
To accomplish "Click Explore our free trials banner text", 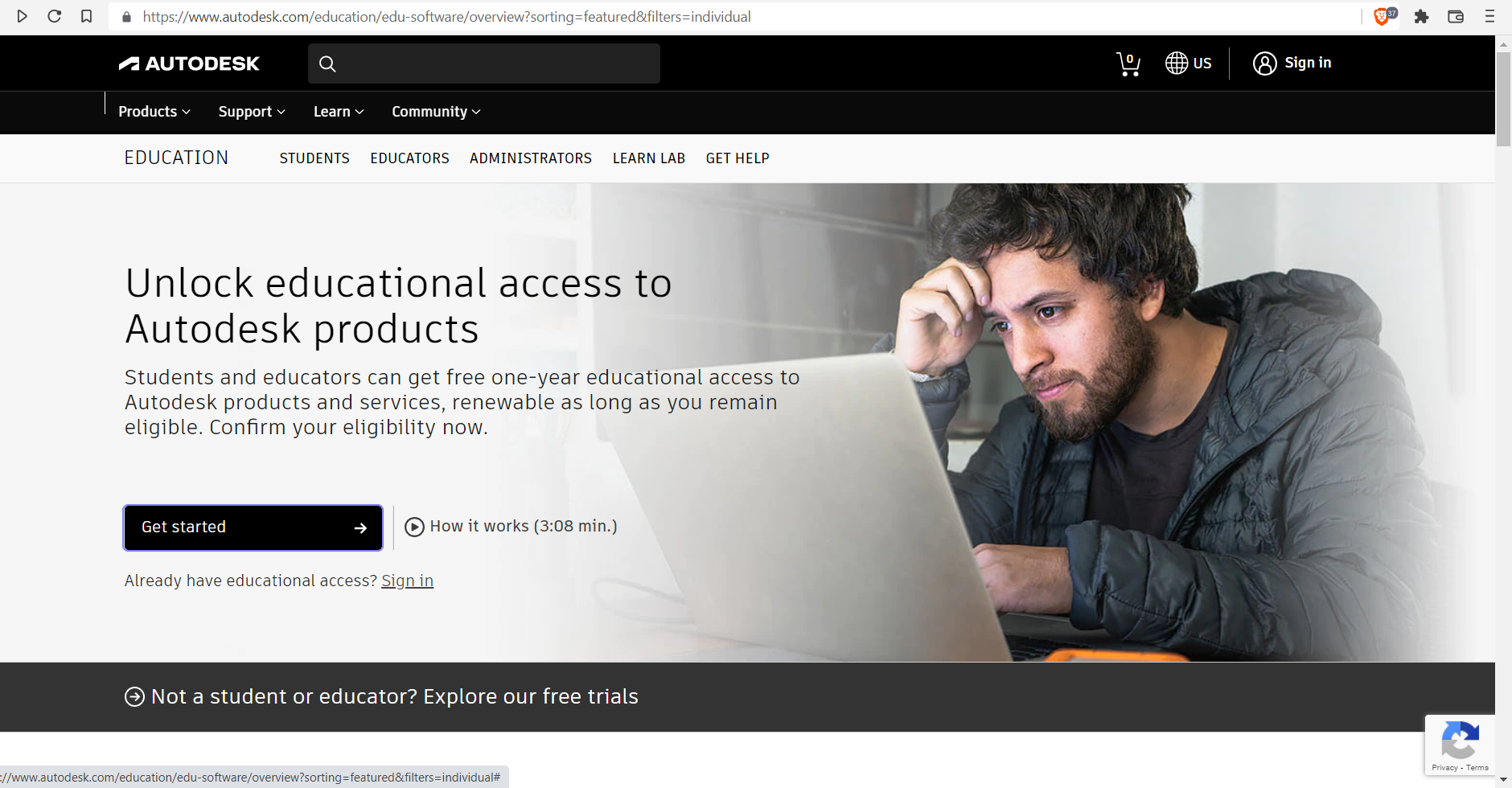I will 531,696.
